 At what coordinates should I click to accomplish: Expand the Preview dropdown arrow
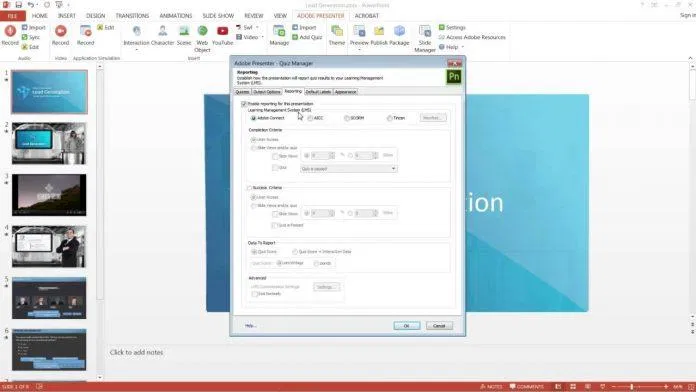[359, 49]
